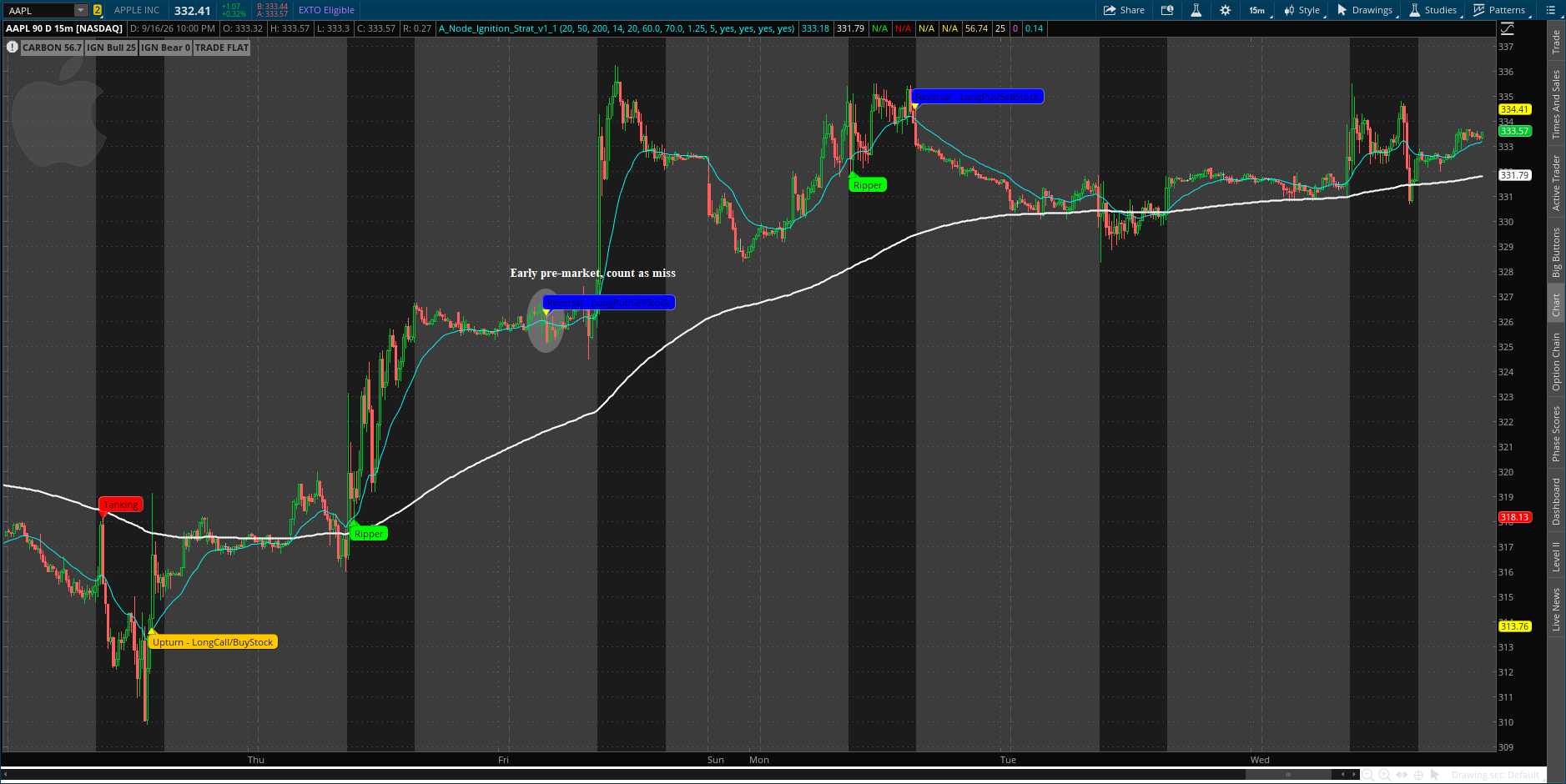Image resolution: width=1566 pixels, height=784 pixels.
Task: Open the chart list menu icon
Action: pos(1551,10)
